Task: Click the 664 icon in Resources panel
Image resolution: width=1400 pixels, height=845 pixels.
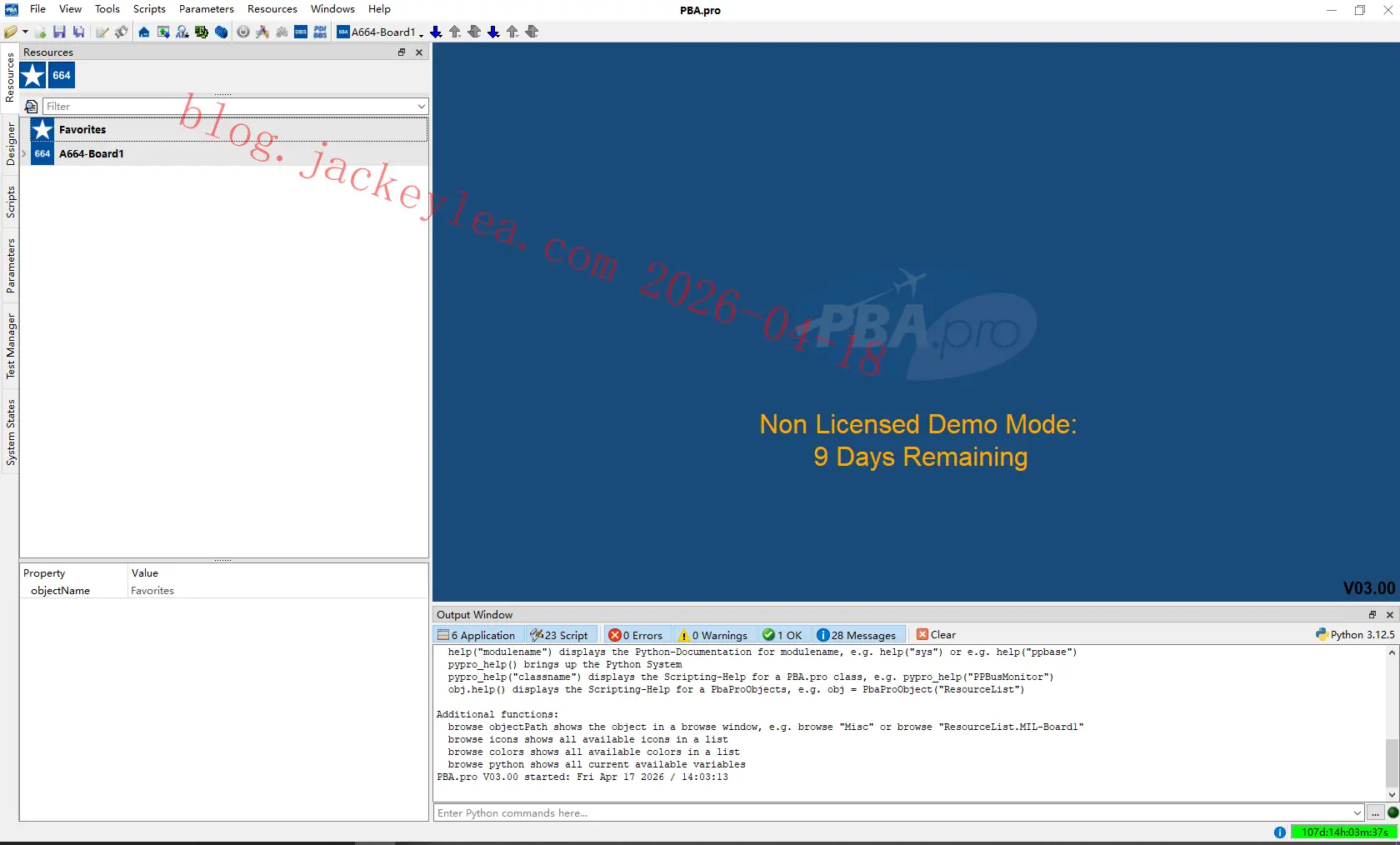Action: point(62,75)
